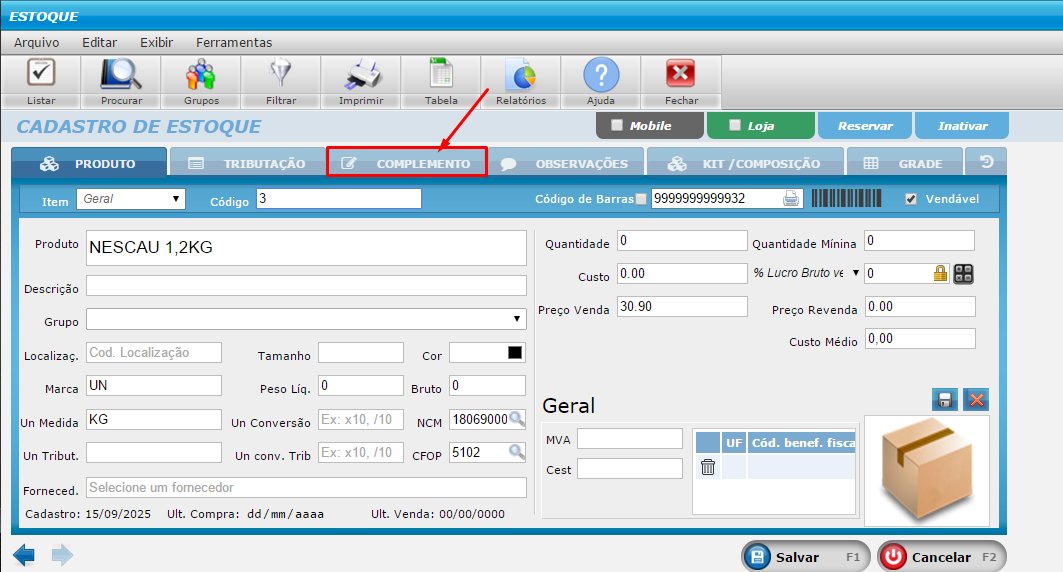Open the Item Geral dropdown
Viewport: 1063px width, 572px height.
[132, 199]
